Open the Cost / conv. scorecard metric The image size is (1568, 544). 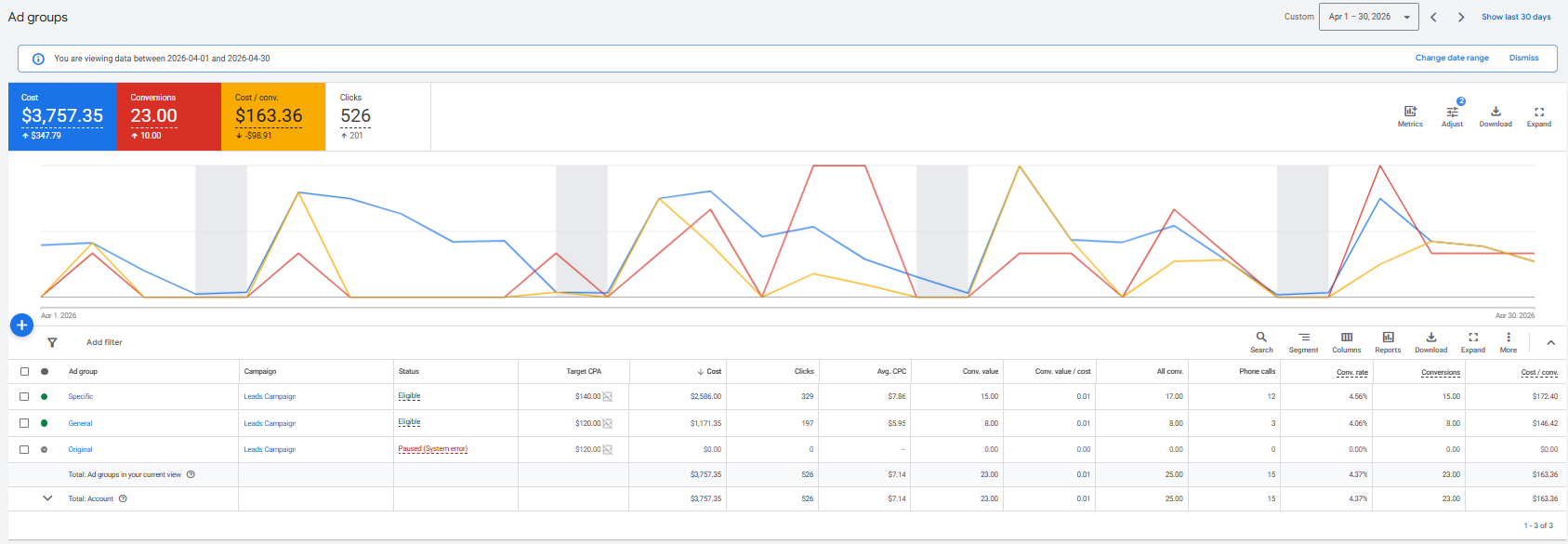tap(273, 116)
